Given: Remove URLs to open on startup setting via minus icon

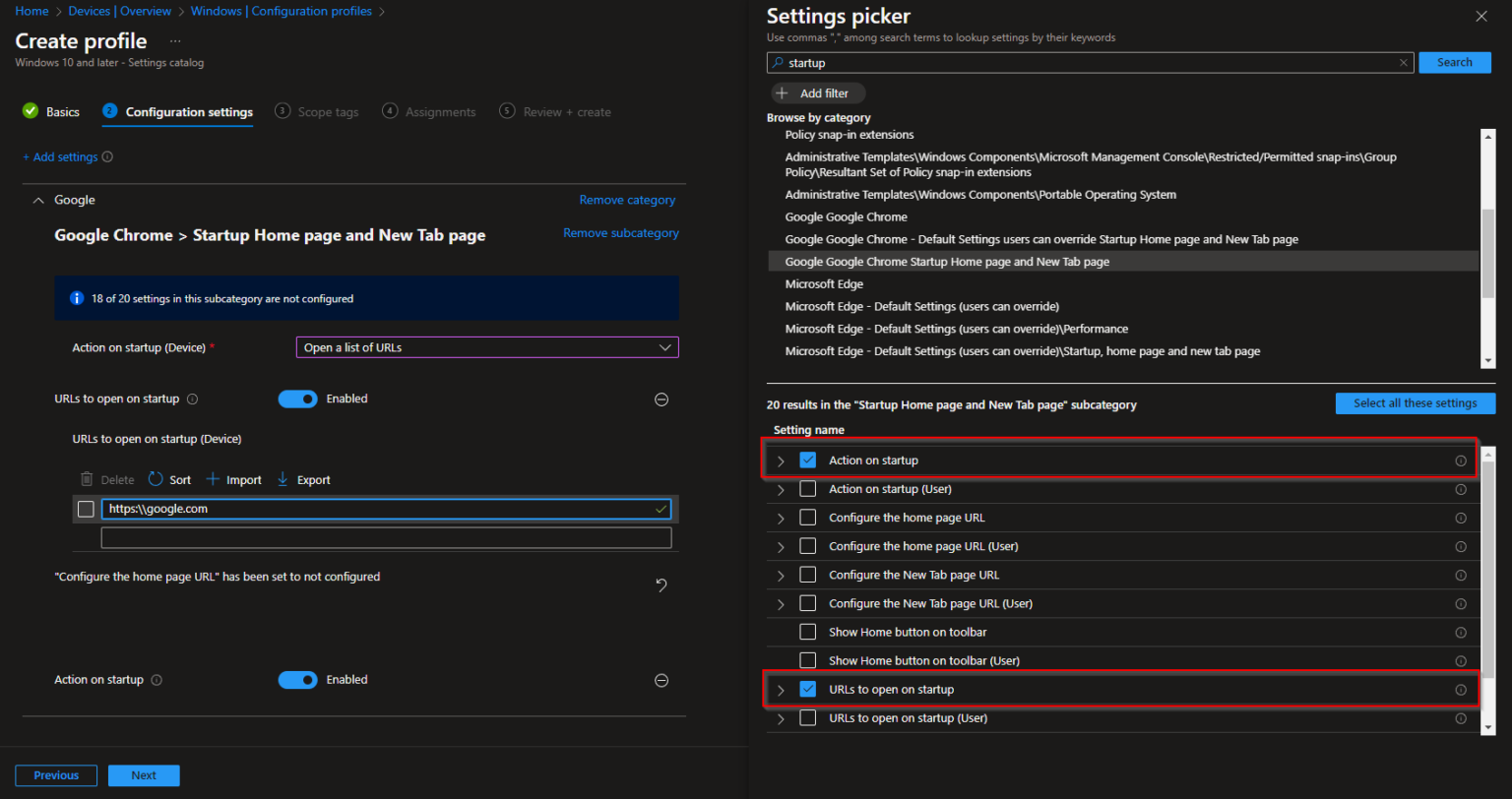Looking at the screenshot, I should [661, 399].
